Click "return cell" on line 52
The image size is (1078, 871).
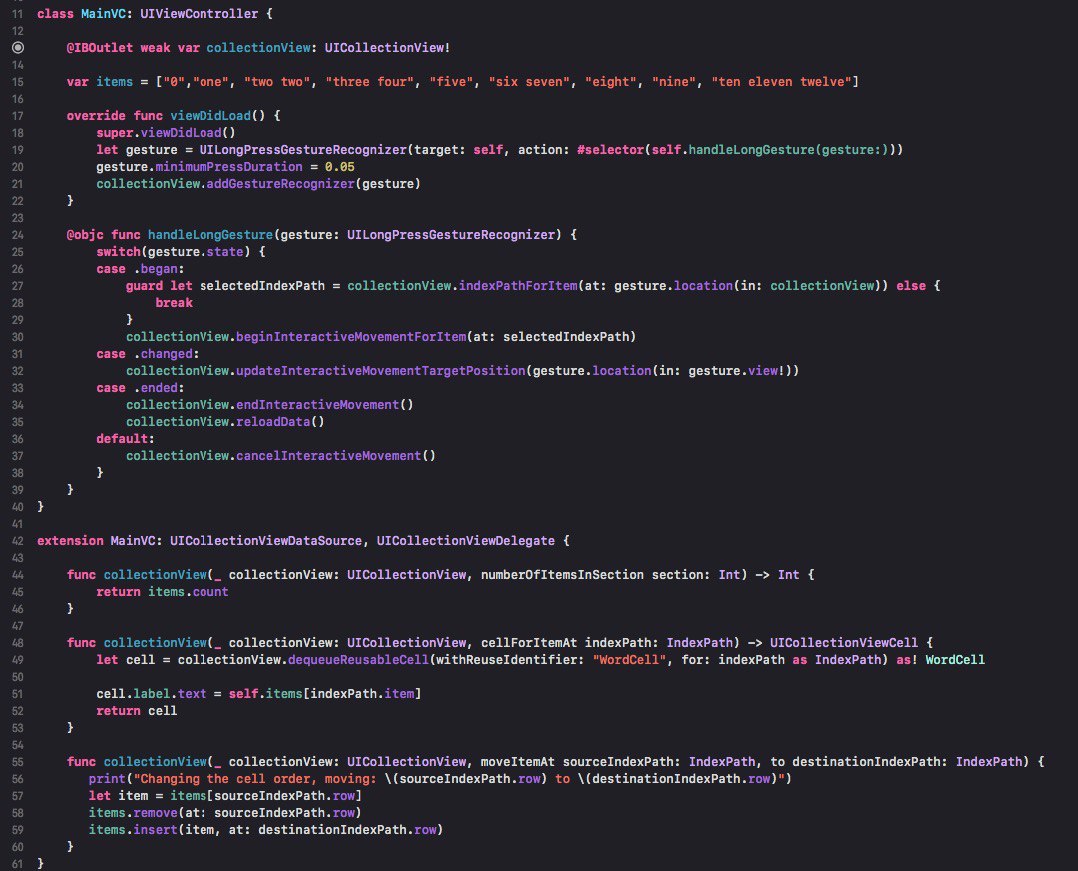coord(137,711)
